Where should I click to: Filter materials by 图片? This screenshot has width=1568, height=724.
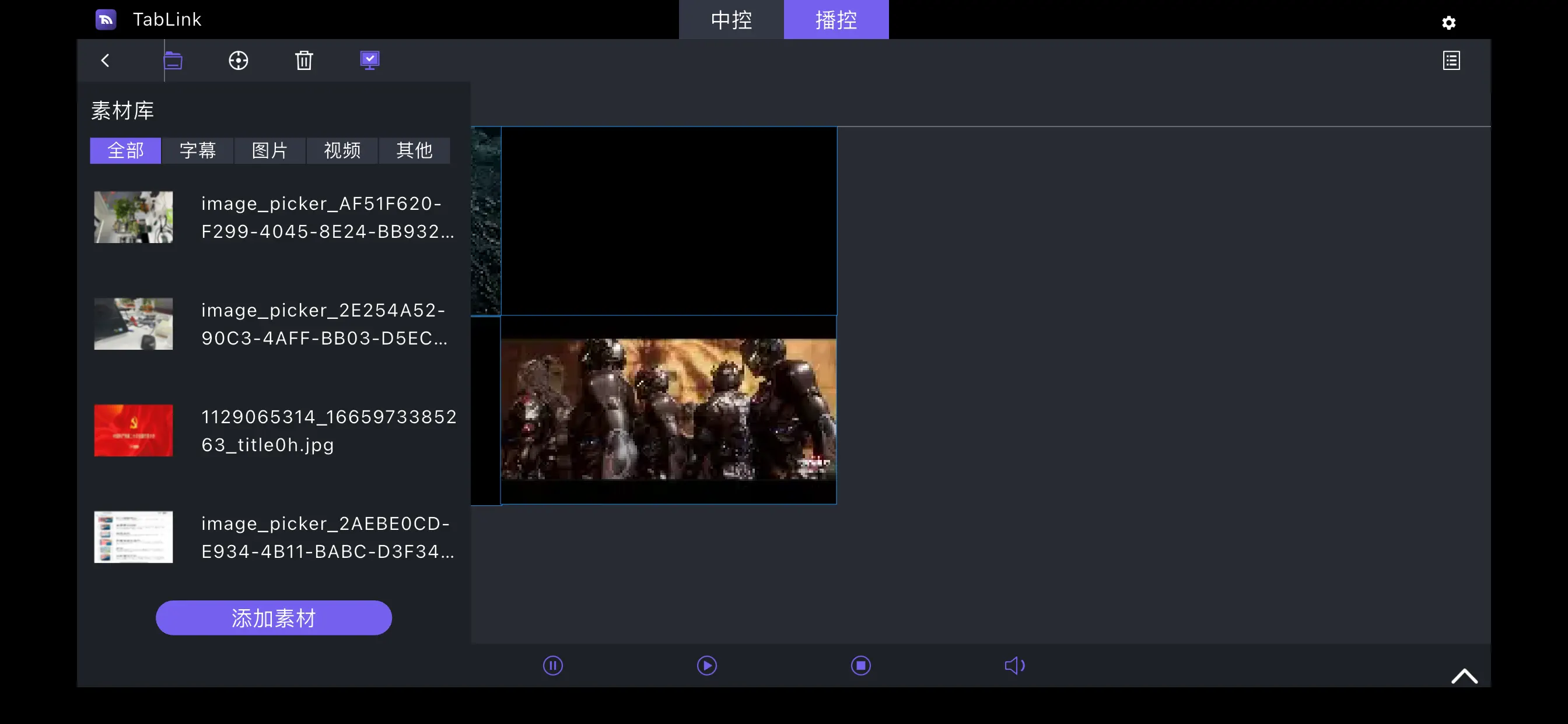(269, 150)
